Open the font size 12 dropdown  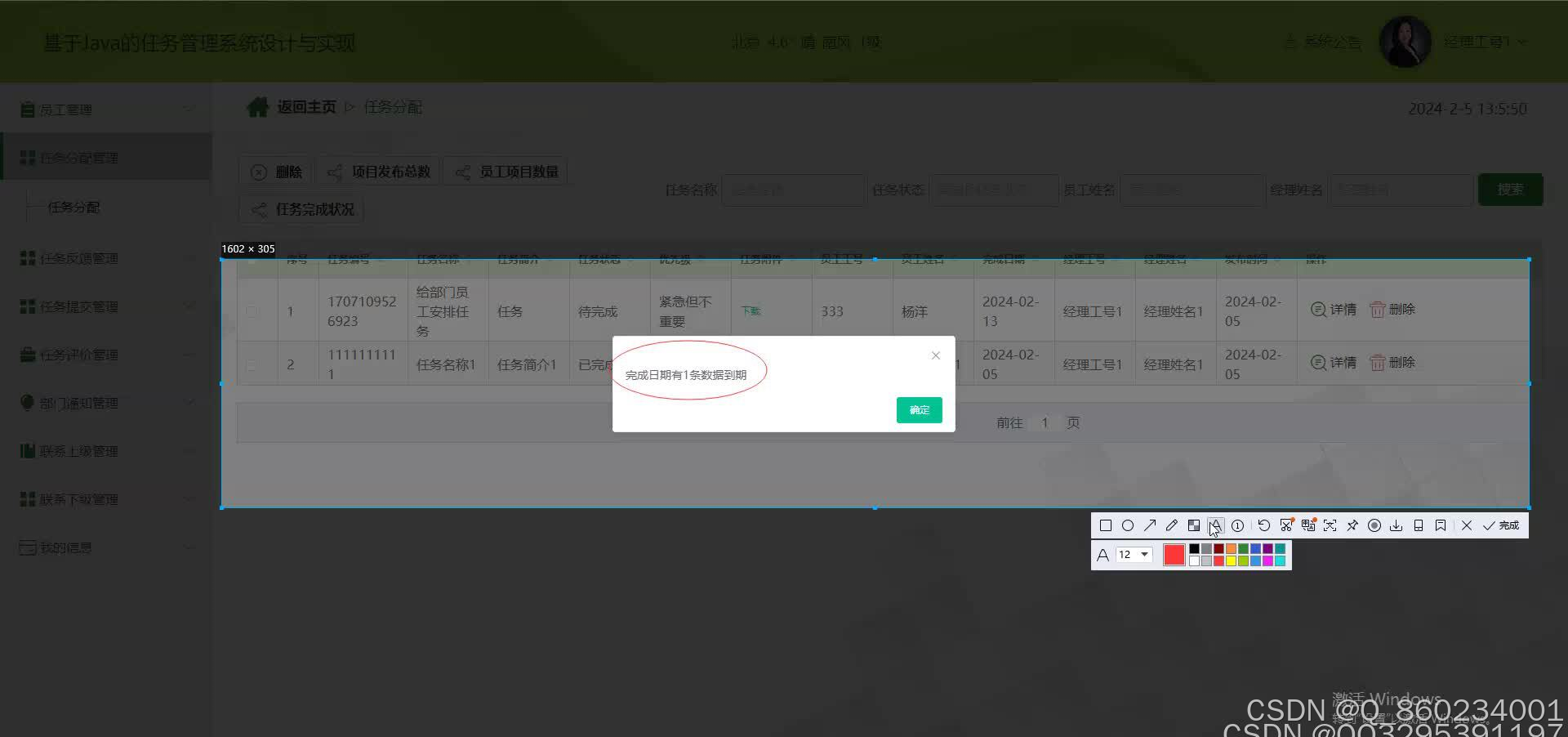point(1134,555)
